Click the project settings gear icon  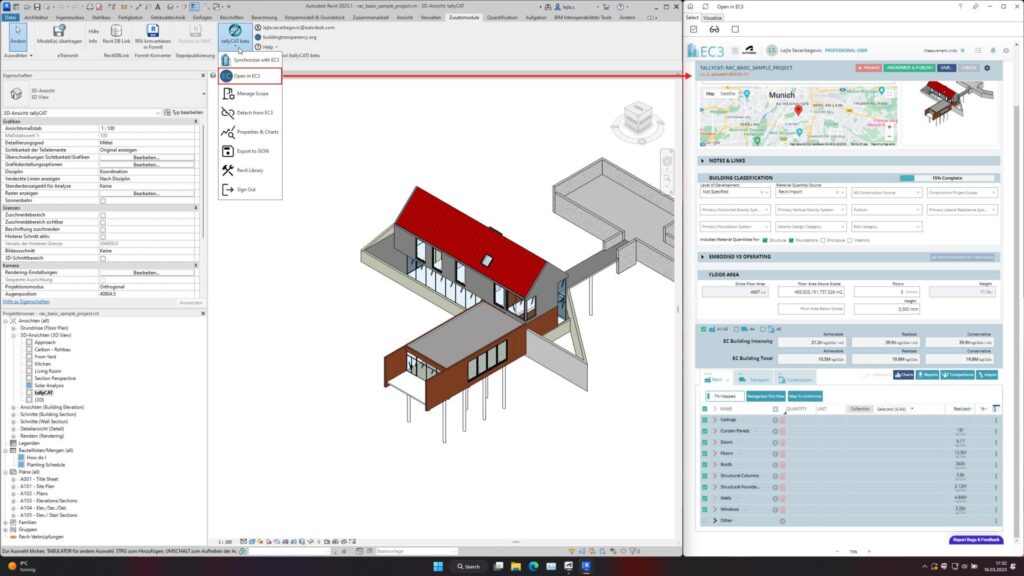pos(987,68)
